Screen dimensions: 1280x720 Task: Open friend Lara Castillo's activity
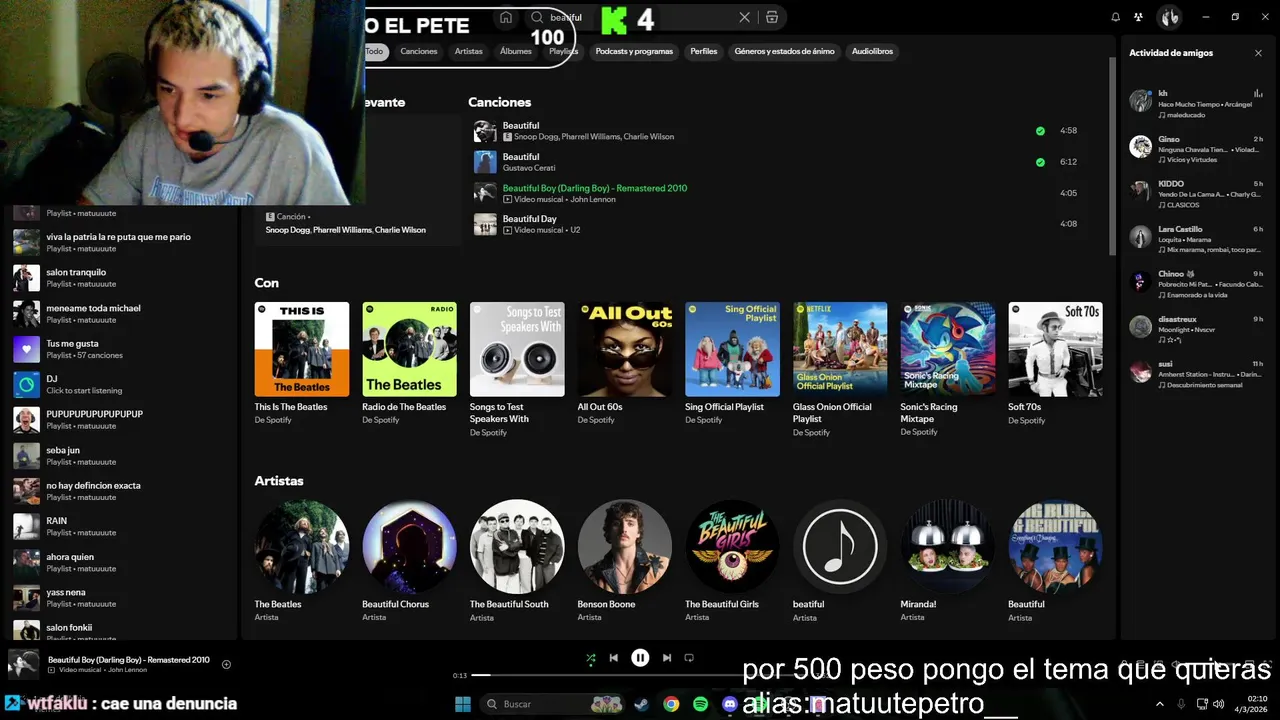pyautogui.click(x=1197, y=238)
